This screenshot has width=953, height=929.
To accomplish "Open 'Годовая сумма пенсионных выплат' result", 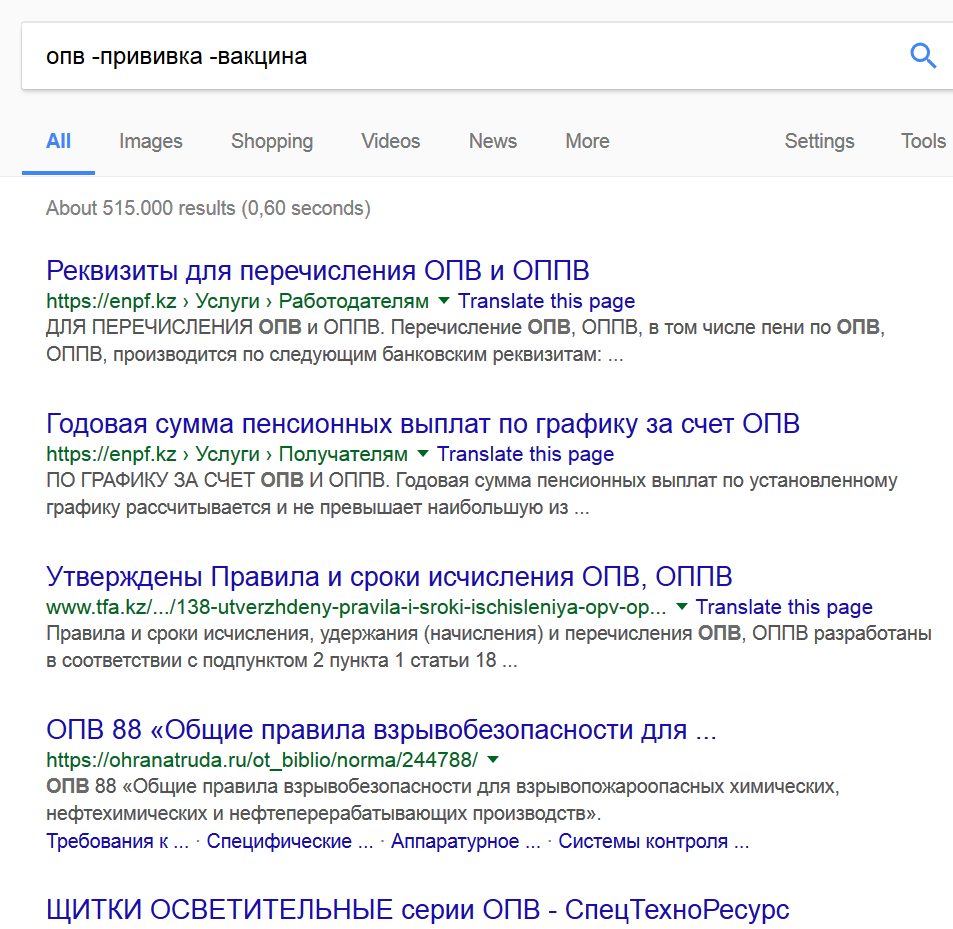I will point(423,423).
